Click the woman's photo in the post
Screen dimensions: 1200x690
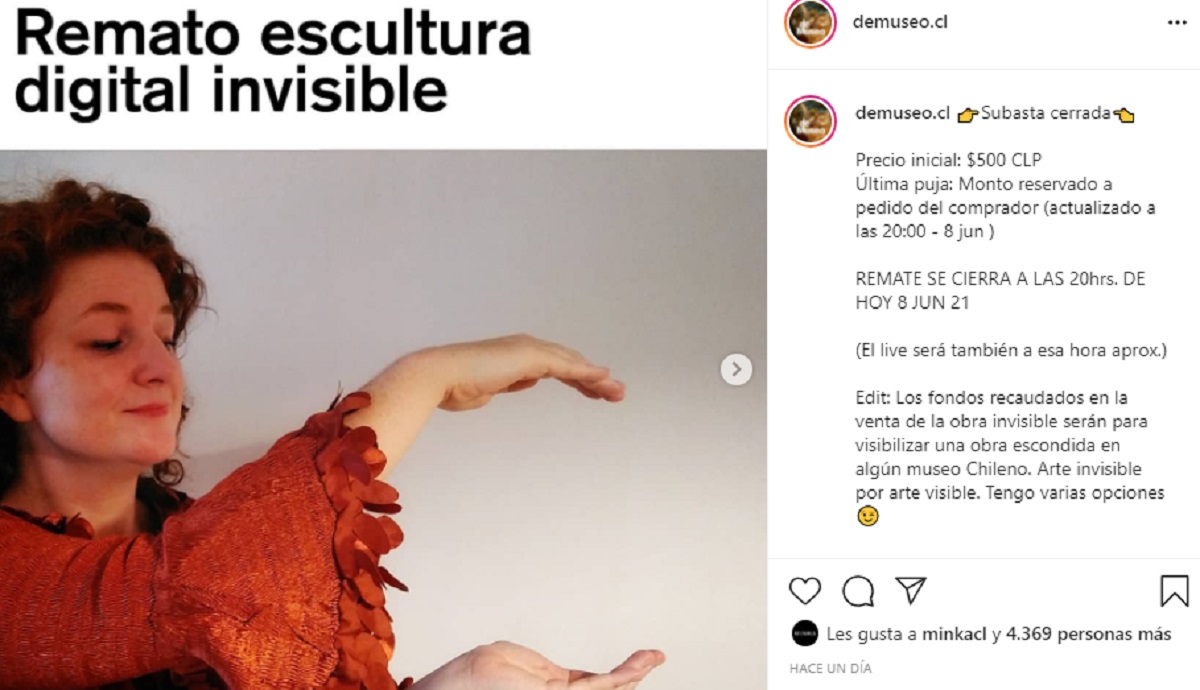(383, 420)
